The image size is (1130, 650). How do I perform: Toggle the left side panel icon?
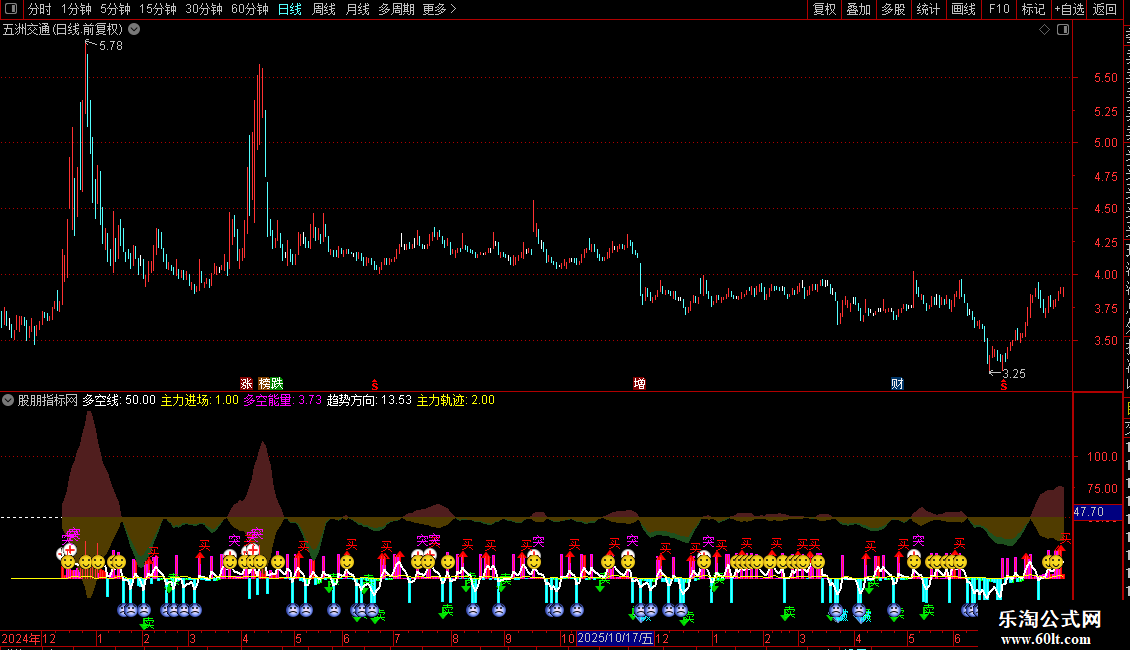pyautogui.click(x=11, y=9)
